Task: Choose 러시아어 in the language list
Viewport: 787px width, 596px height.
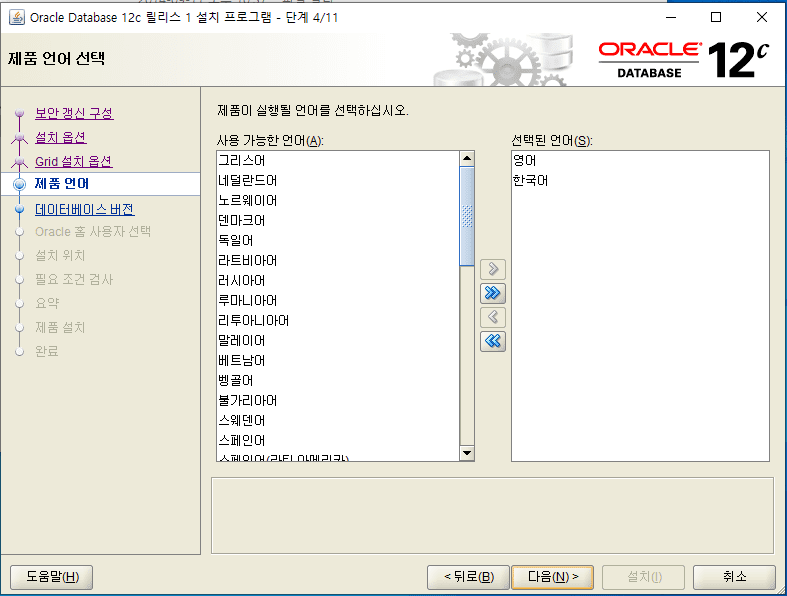Action: pos(338,280)
